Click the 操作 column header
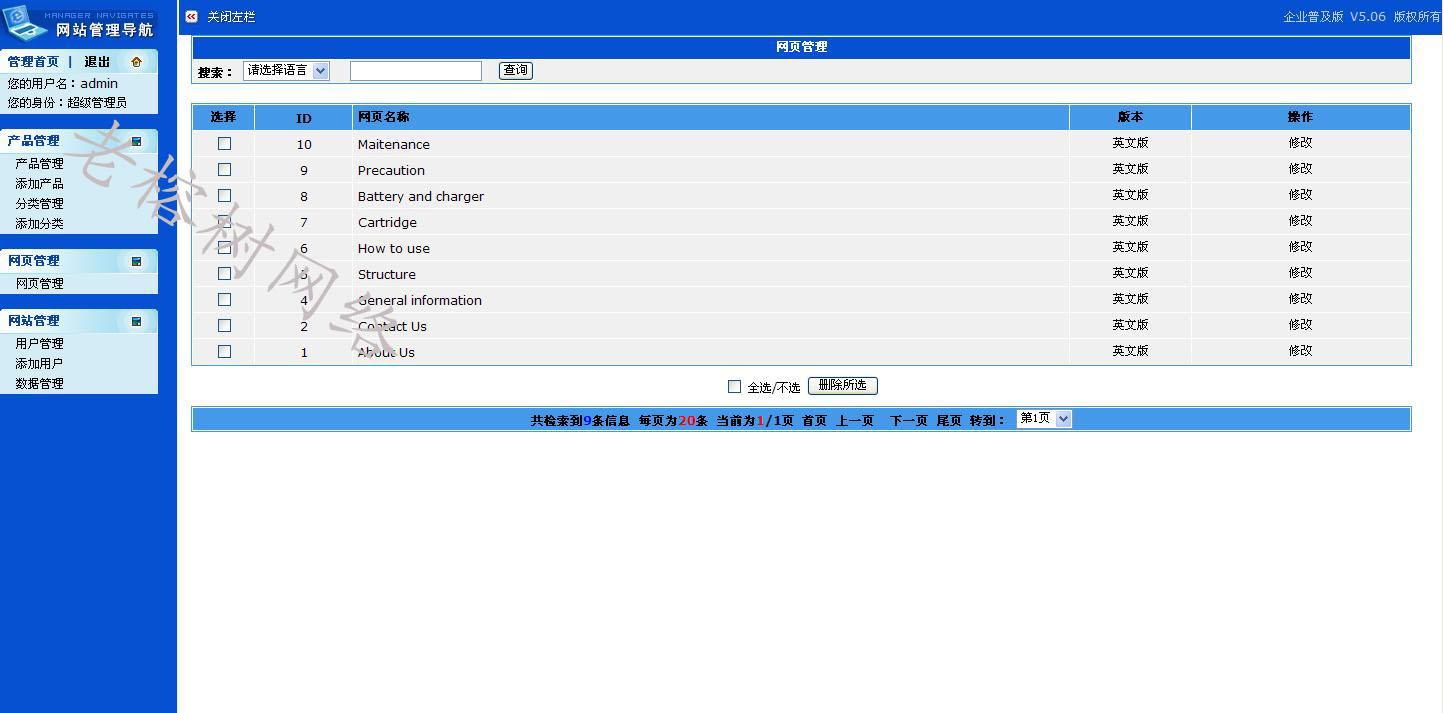The image size is (1444, 713). click(x=1300, y=117)
